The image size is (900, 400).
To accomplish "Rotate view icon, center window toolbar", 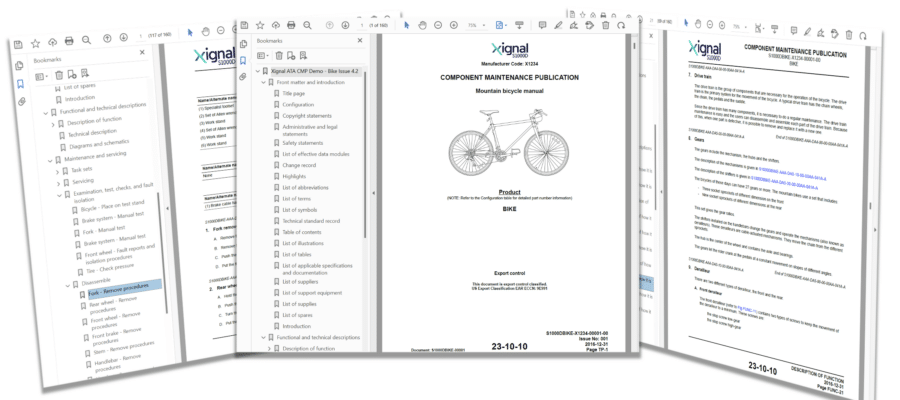I will click(621, 25).
